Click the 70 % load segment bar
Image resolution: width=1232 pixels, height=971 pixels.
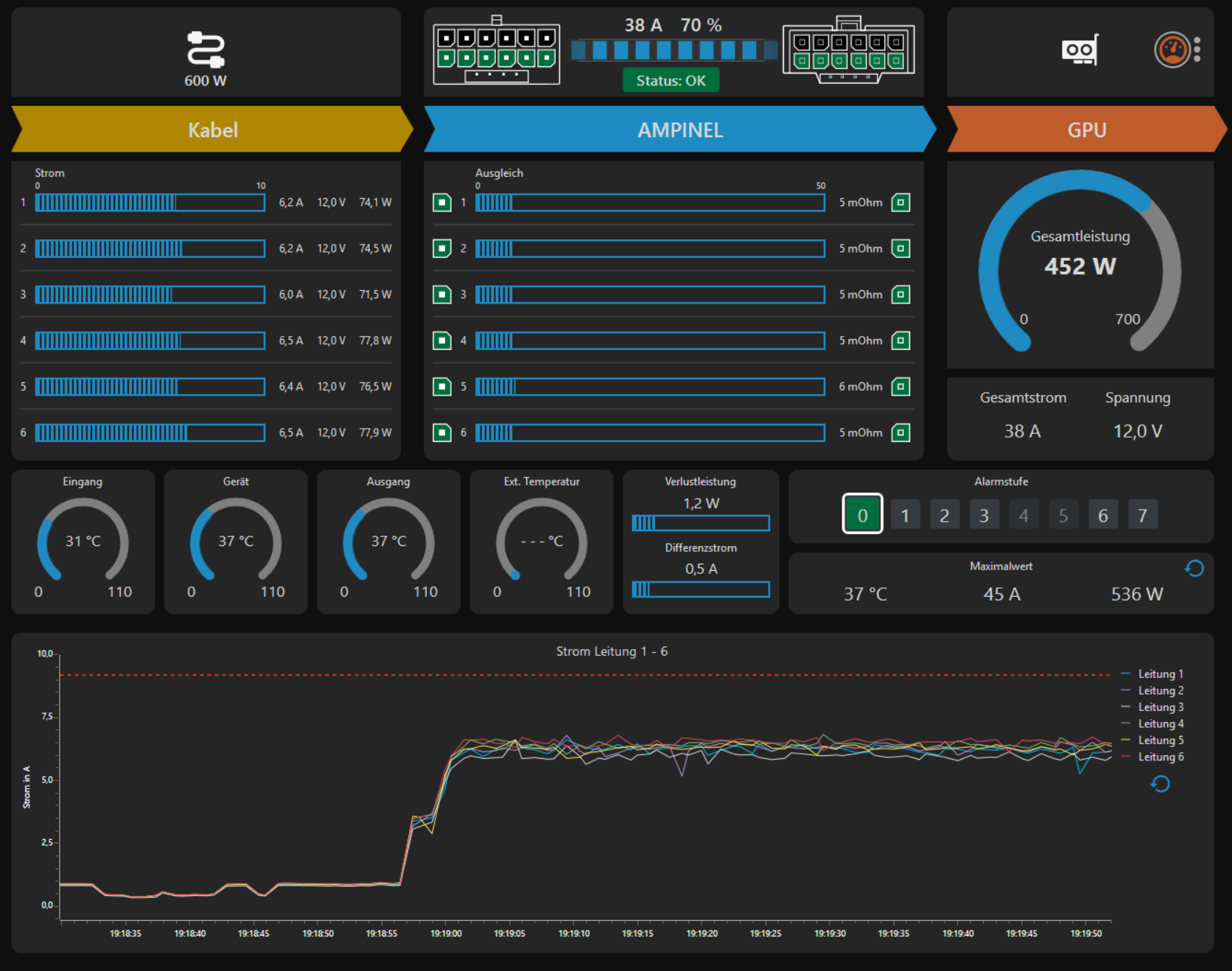coord(674,50)
